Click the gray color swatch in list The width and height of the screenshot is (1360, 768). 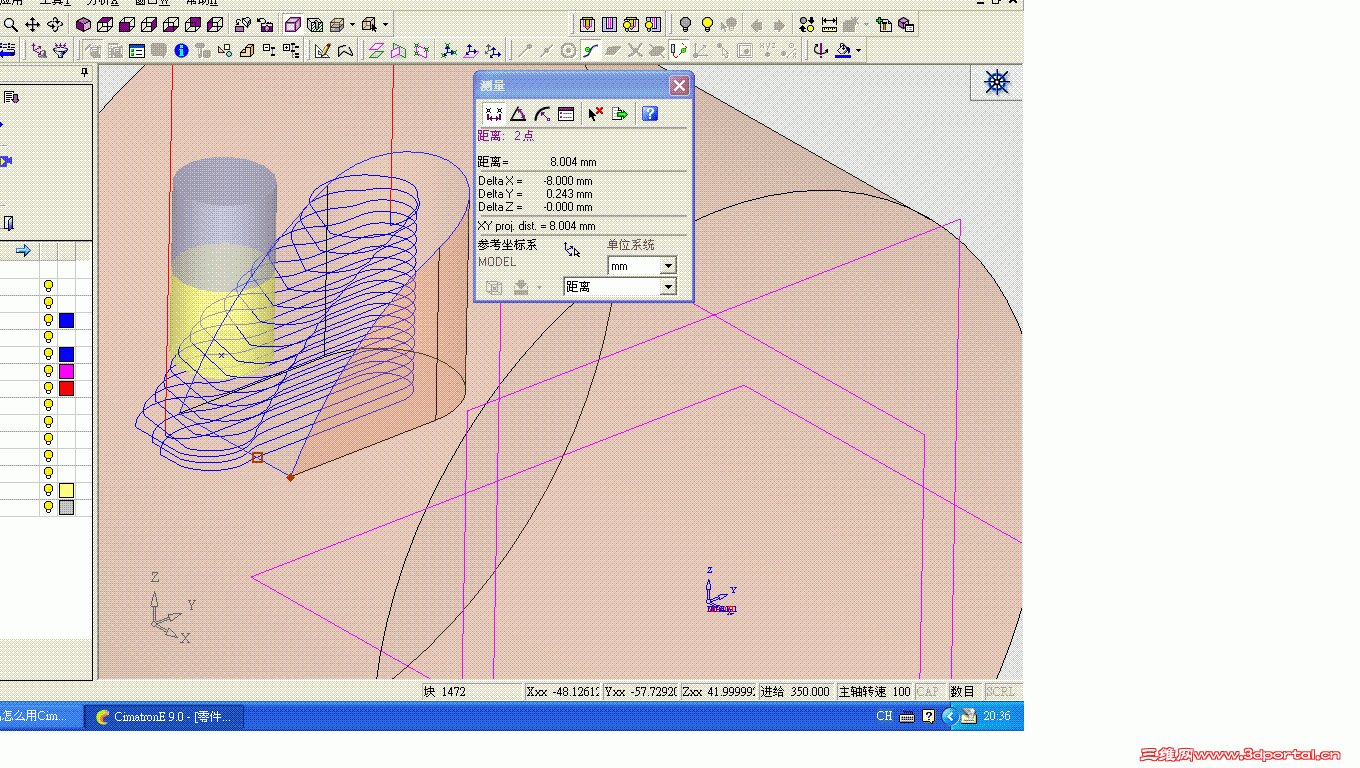click(x=66, y=507)
